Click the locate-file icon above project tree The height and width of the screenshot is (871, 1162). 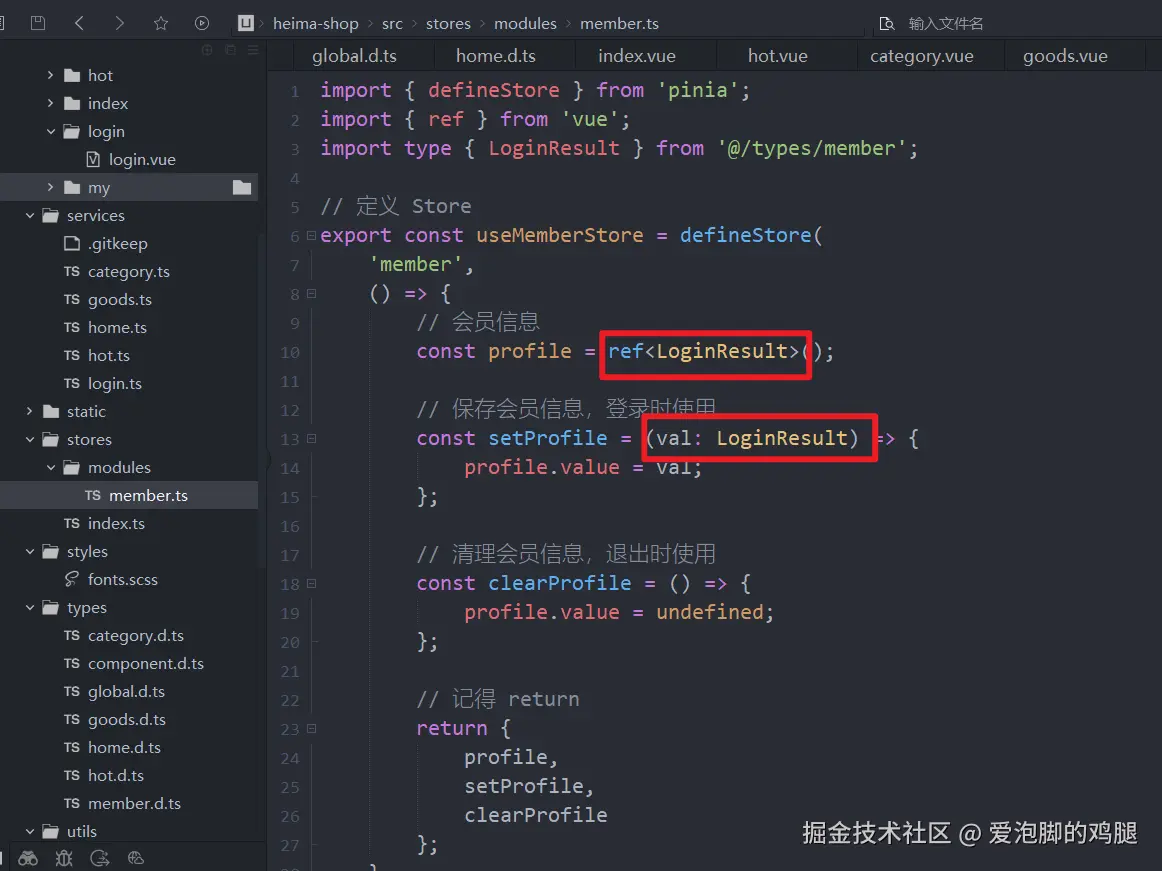[207, 50]
